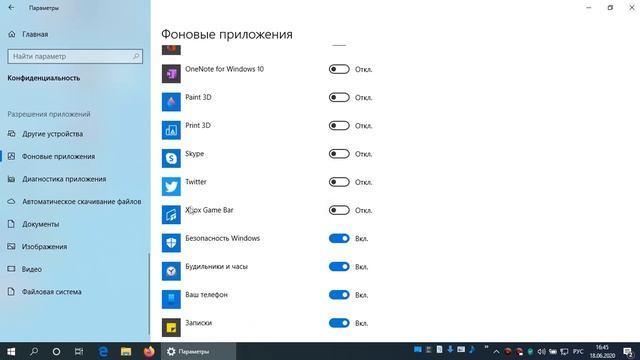Open Диагностика приложения in sidebar

click(75, 179)
